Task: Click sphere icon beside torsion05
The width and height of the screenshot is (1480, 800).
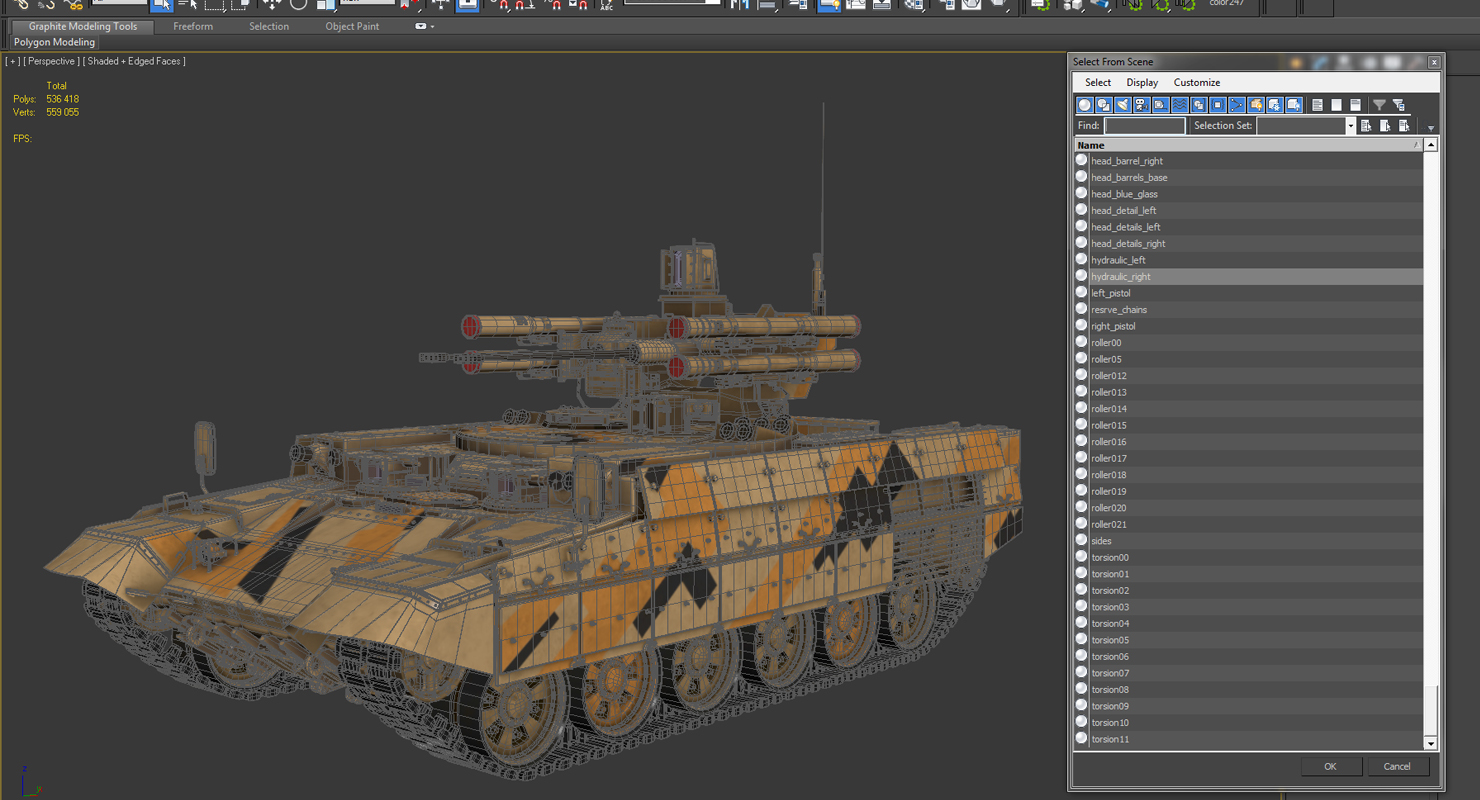Action: [1081, 640]
